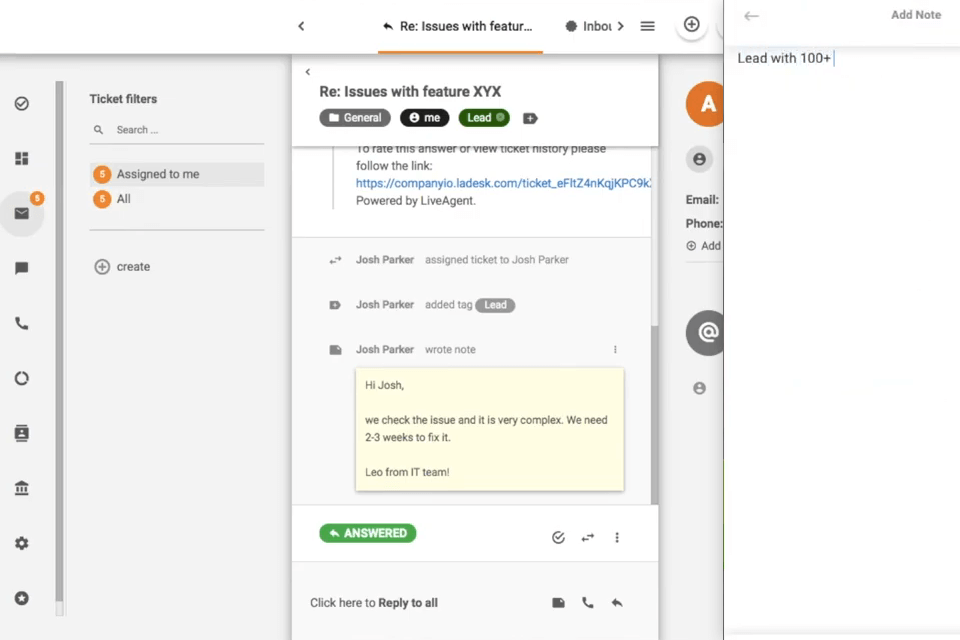The height and width of the screenshot is (640, 960).
Task: Open the hamburger tab list menu
Action: (x=647, y=26)
